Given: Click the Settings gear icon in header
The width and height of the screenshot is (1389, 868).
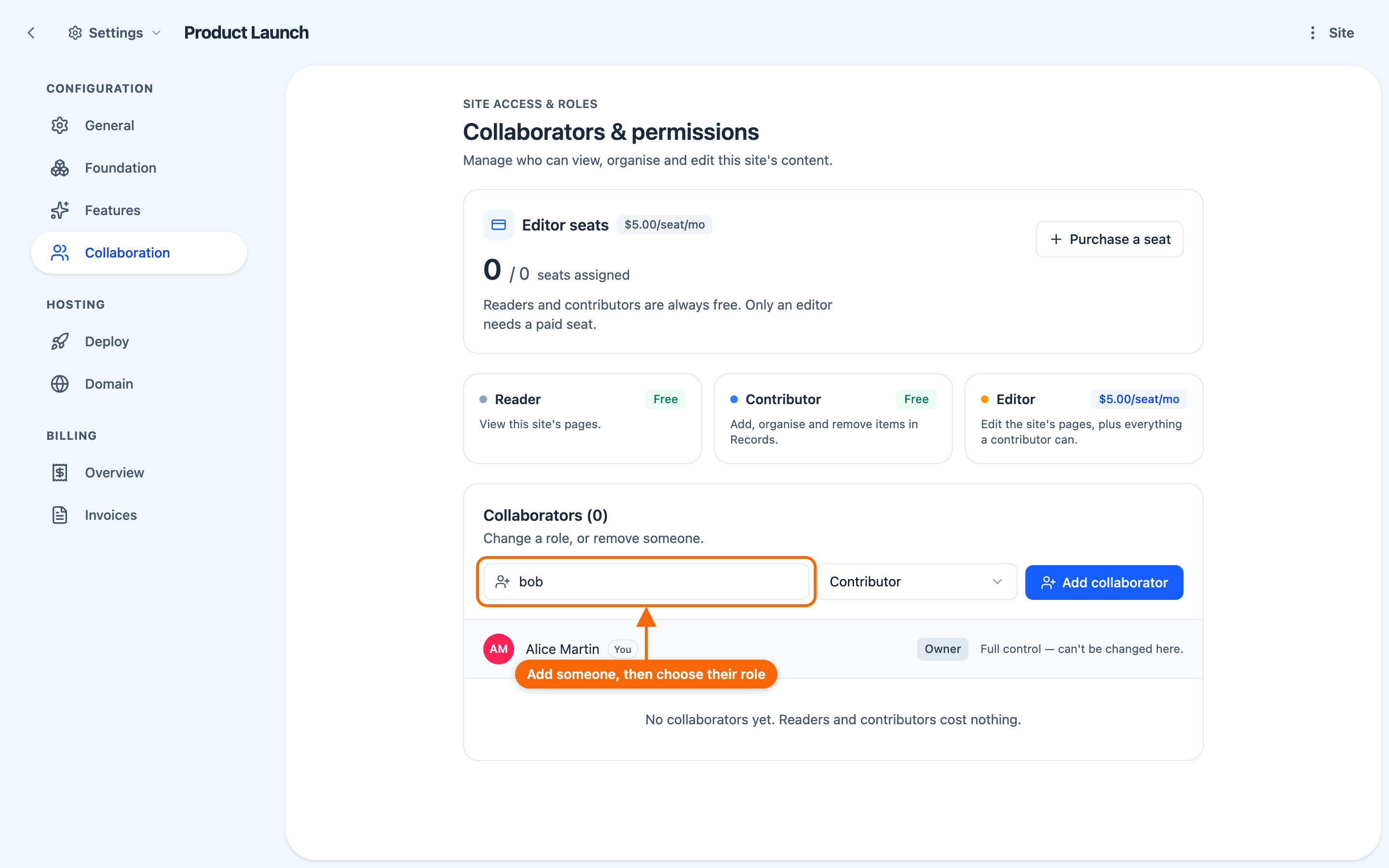Looking at the screenshot, I should point(75,33).
